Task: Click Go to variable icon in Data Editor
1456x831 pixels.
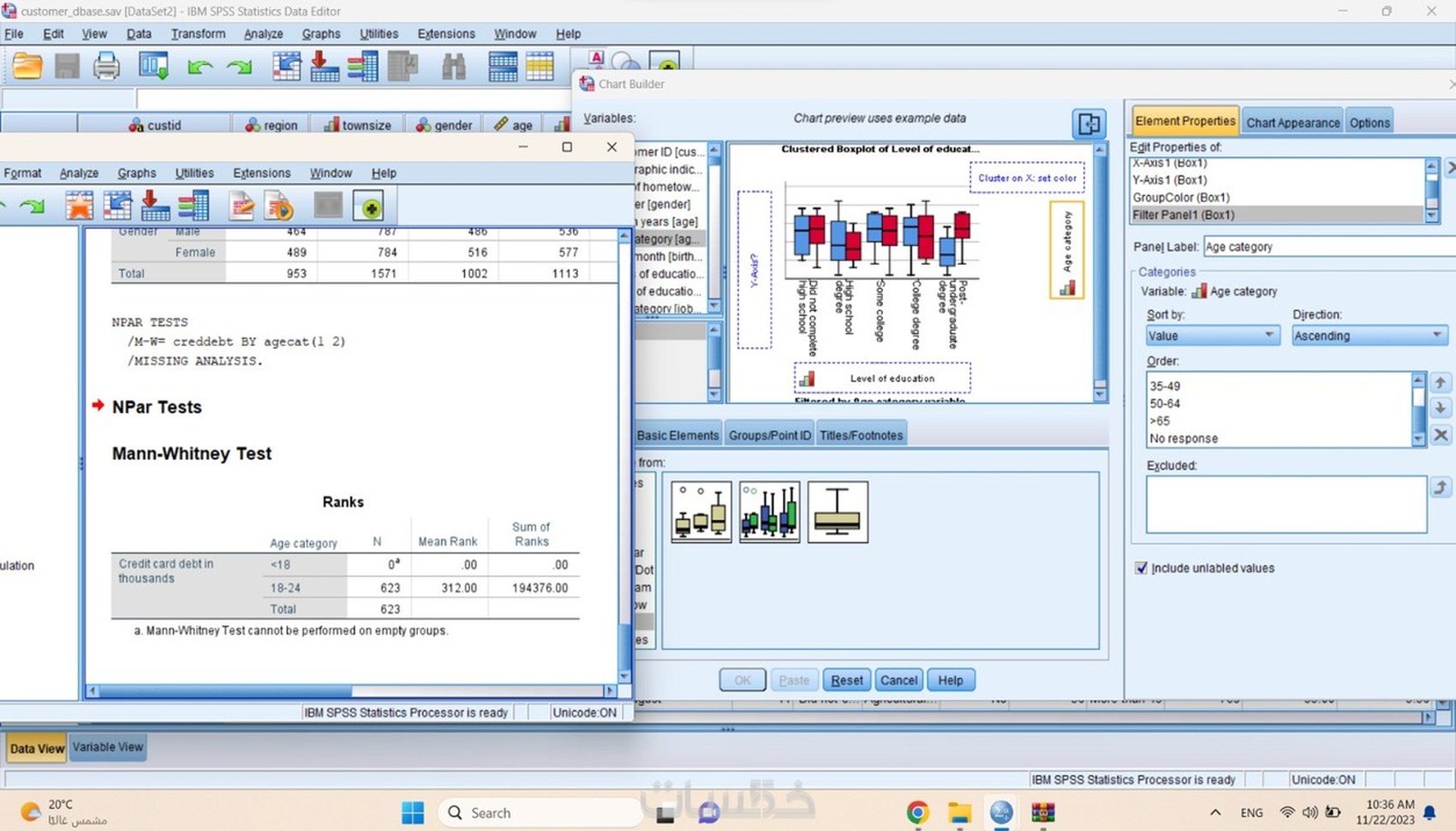Action: tap(325, 66)
